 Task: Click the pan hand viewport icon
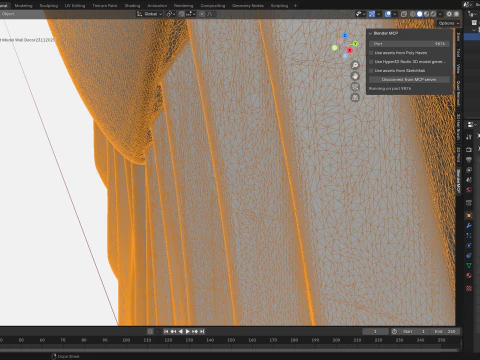pyautogui.click(x=355, y=76)
